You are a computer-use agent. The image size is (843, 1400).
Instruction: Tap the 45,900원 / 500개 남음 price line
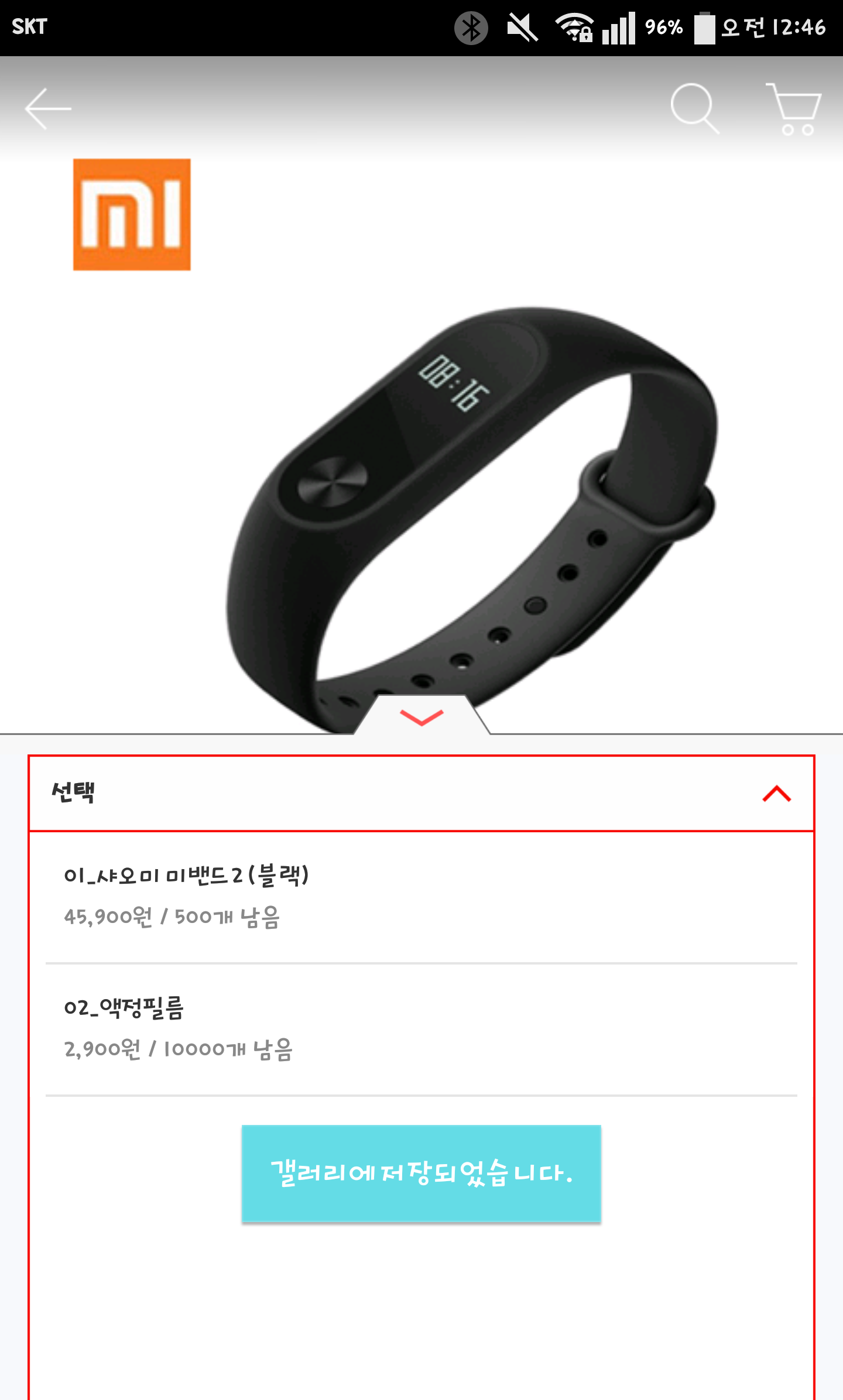172,917
